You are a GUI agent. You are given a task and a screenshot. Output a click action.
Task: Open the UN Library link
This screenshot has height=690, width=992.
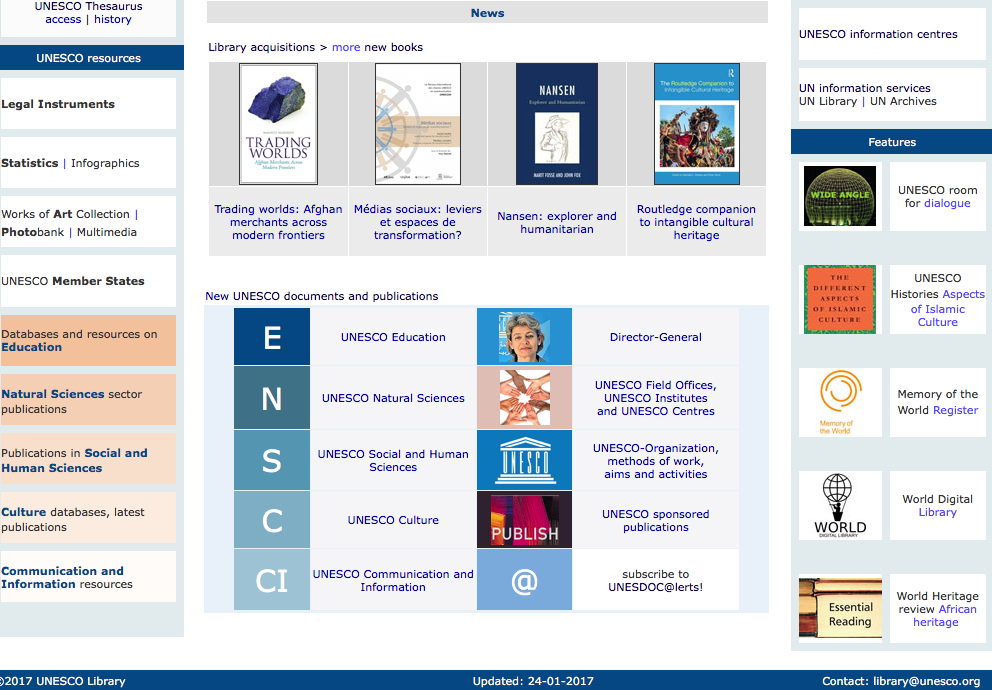point(828,101)
